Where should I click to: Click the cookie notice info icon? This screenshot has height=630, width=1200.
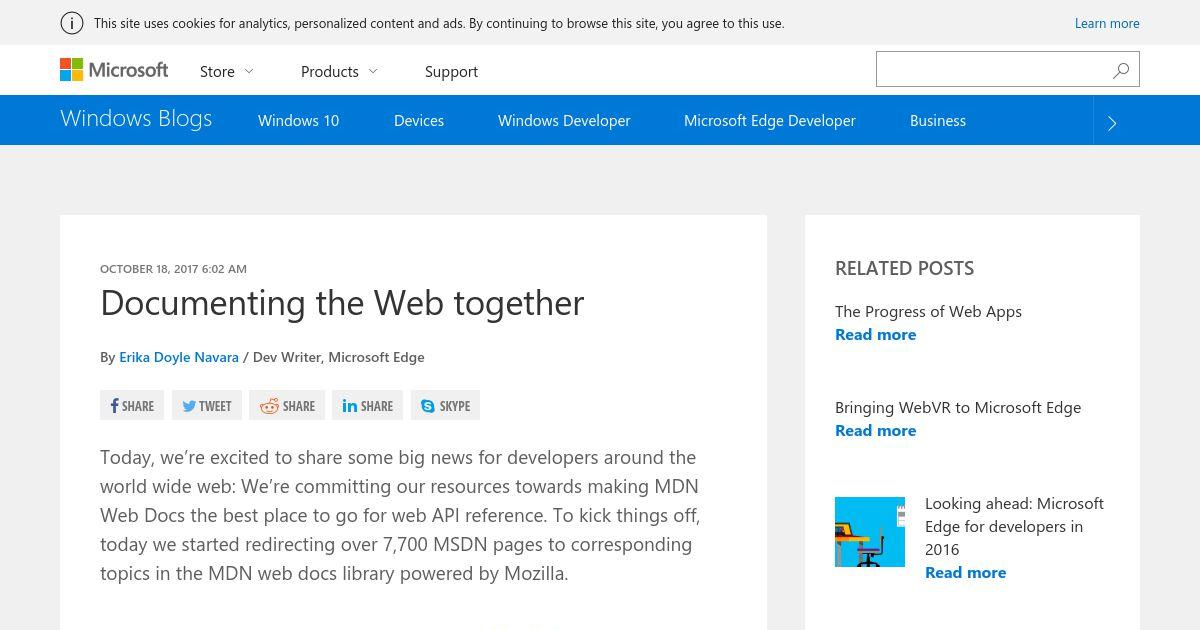click(72, 23)
